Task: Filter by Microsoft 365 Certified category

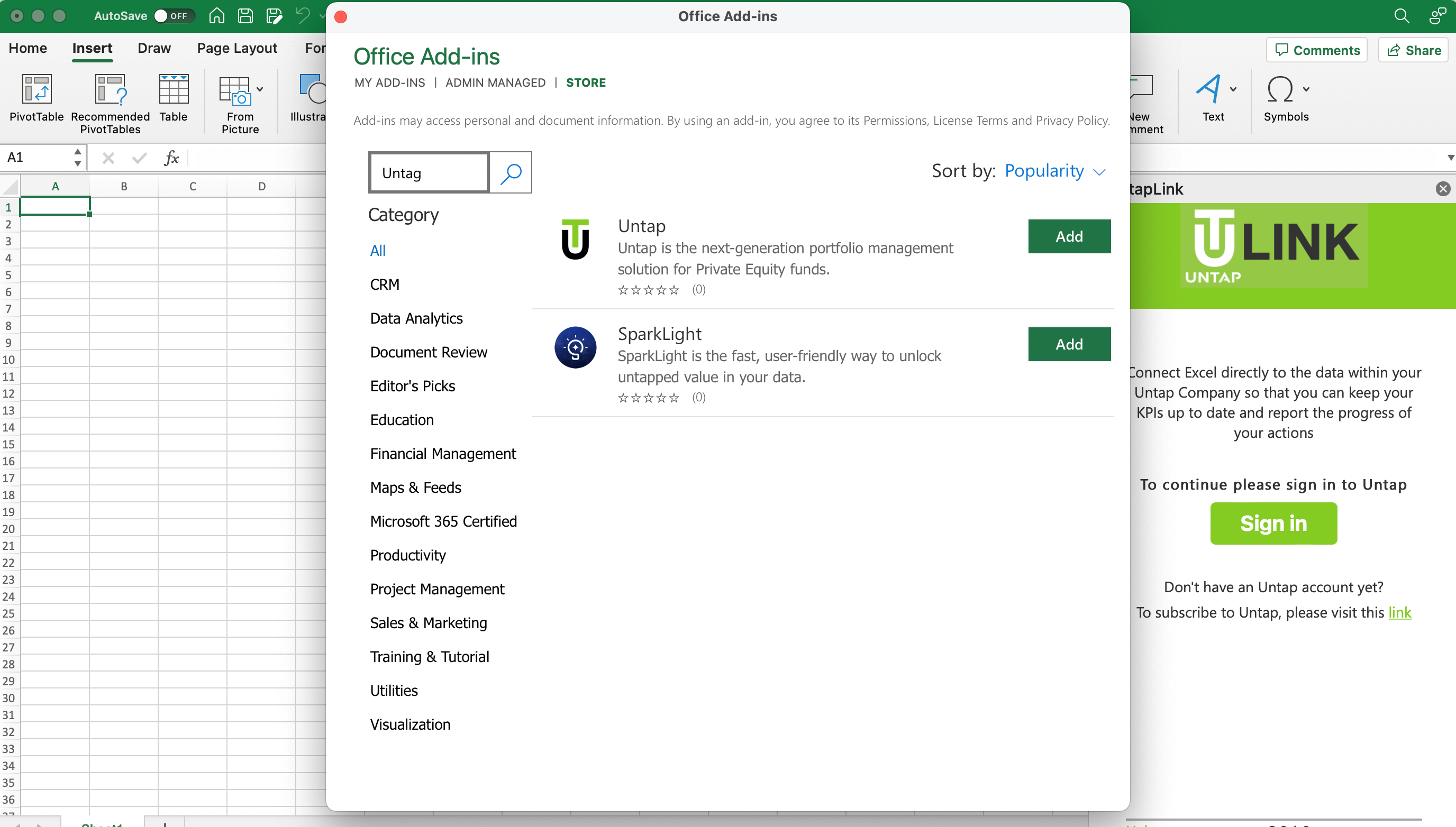Action: (443, 521)
